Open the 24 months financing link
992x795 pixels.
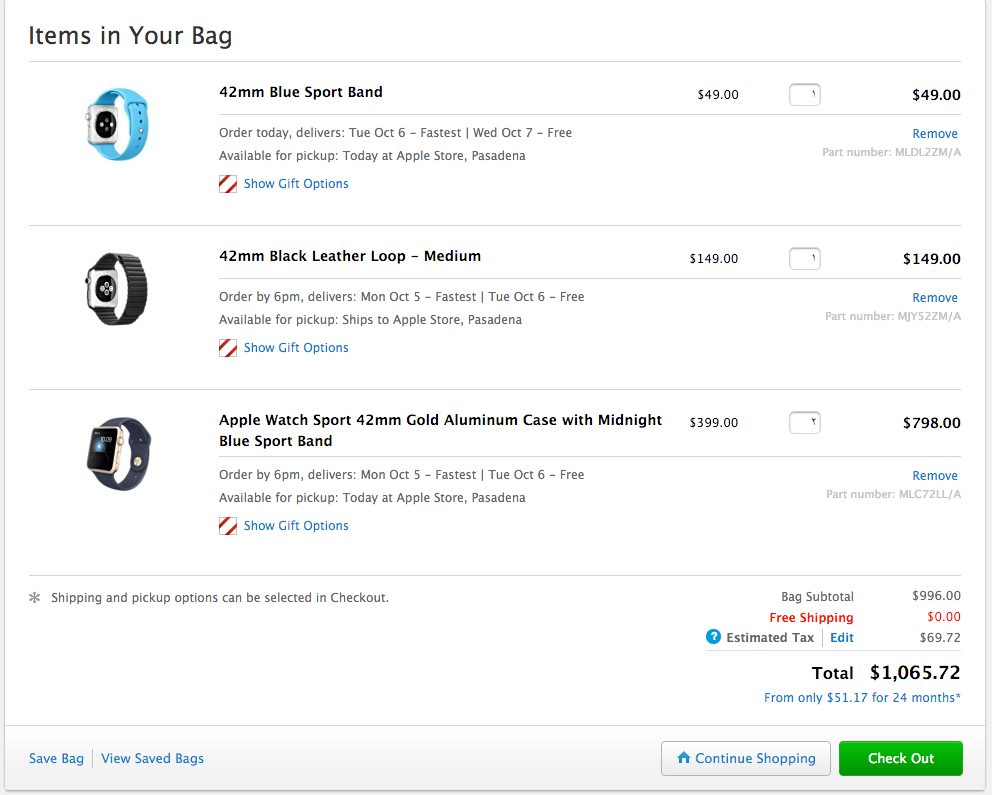pos(862,698)
